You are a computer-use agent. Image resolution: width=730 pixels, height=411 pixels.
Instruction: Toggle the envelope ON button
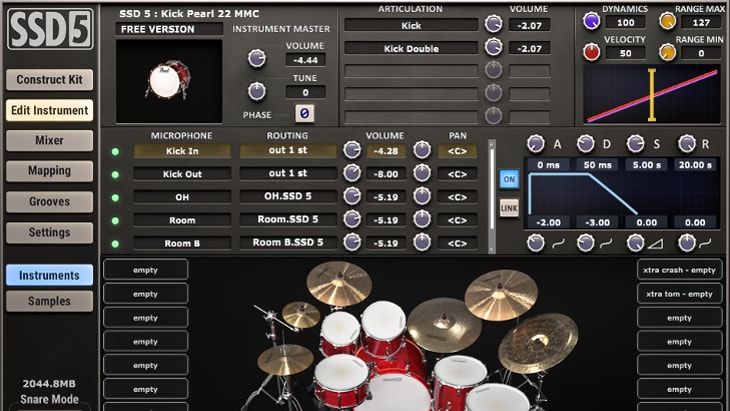[x=509, y=179]
